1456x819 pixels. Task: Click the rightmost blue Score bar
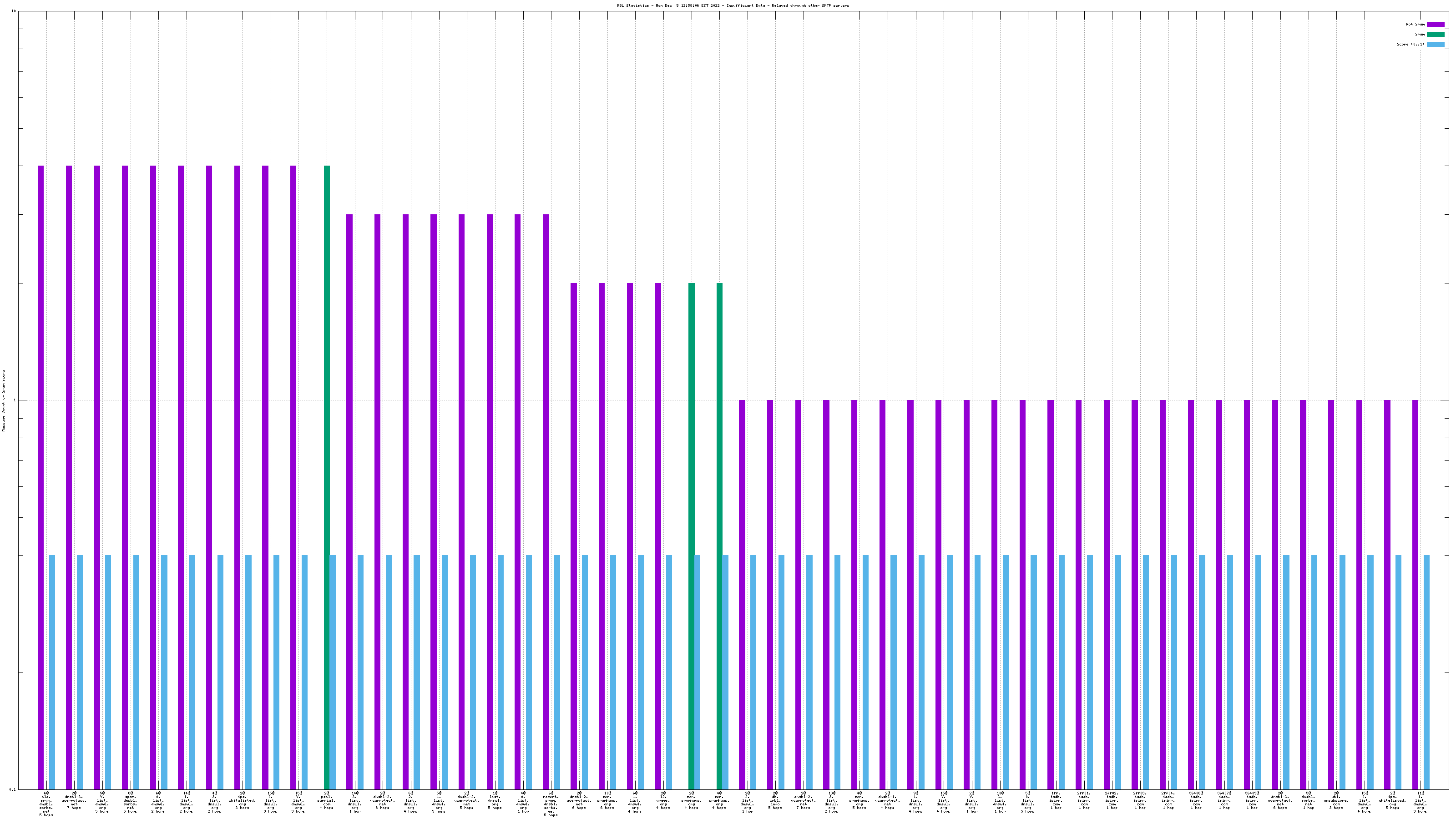pyautogui.click(x=1426, y=672)
